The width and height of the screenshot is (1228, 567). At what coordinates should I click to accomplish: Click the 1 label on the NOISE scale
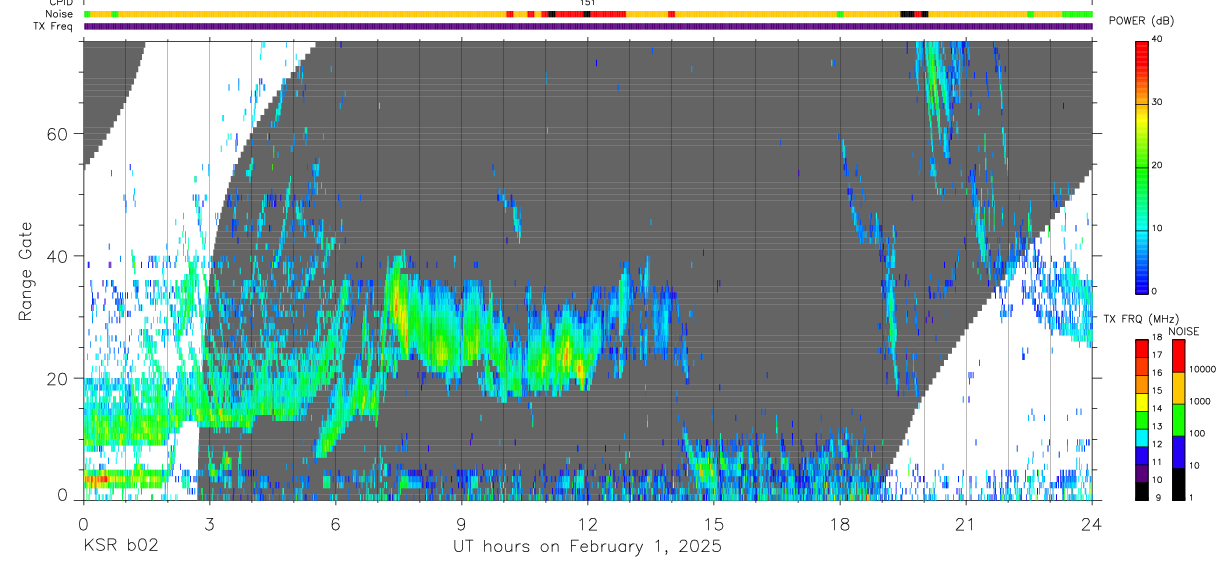[1191, 498]
